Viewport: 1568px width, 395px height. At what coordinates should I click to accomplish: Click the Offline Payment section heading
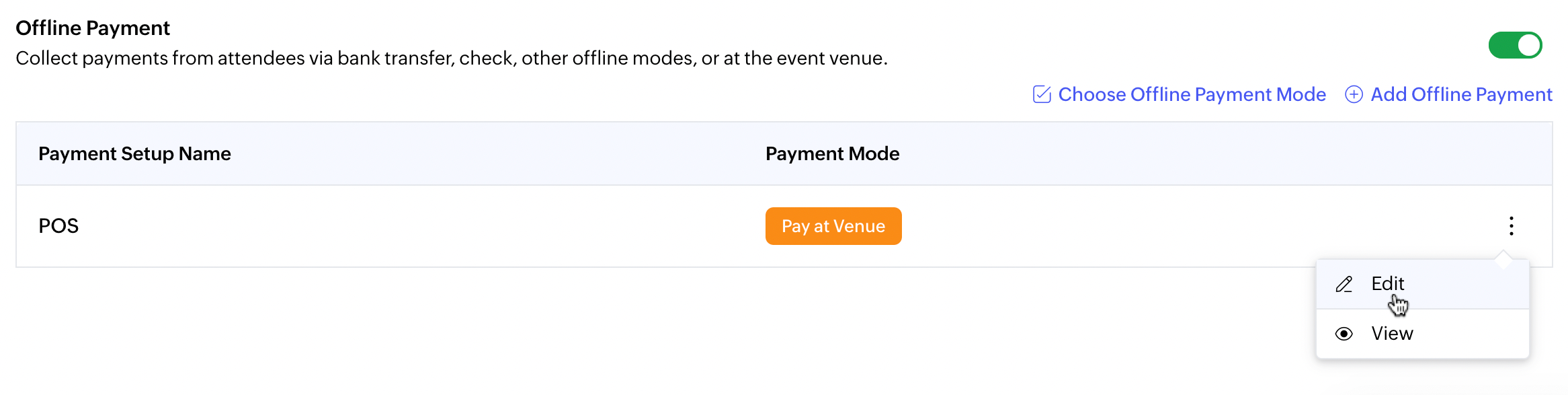pyautogui.click(x=93, y=28)
